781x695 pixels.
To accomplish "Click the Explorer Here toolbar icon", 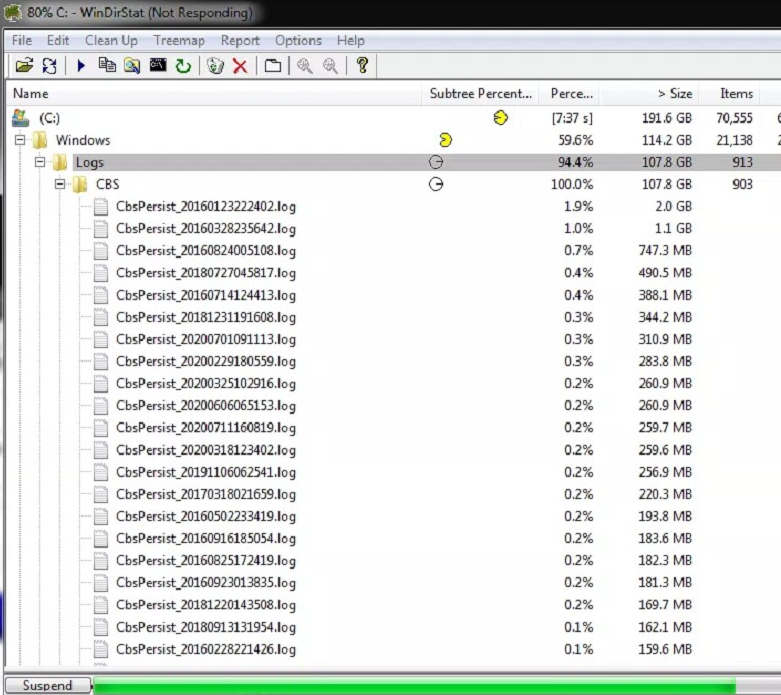I will (x=132, y=65).
